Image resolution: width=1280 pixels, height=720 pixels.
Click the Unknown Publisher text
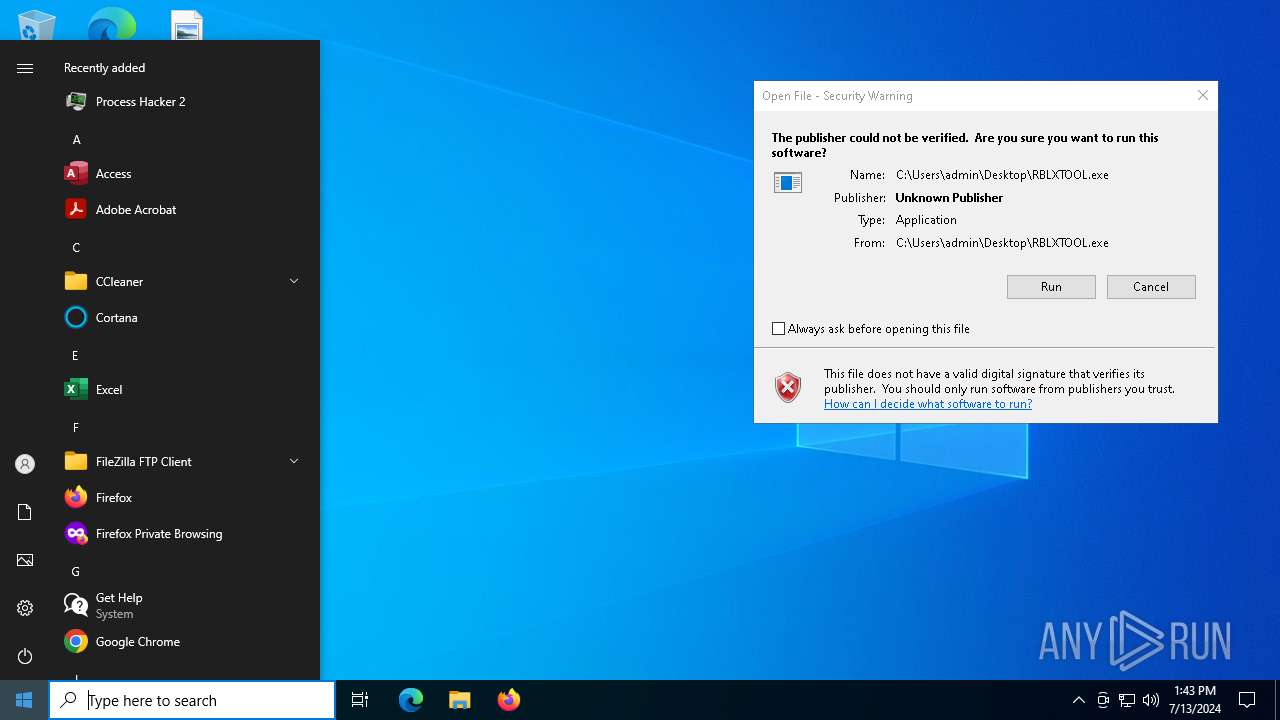pos(949,198)
